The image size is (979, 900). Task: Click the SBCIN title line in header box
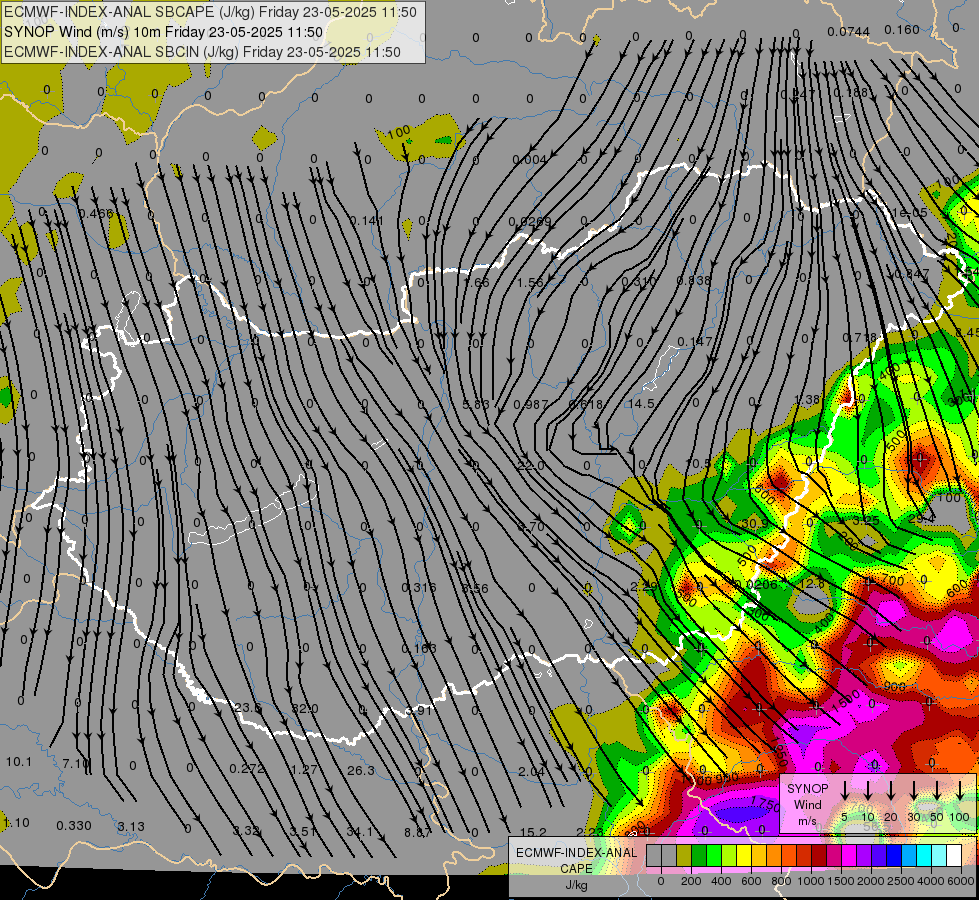(202, 52)
